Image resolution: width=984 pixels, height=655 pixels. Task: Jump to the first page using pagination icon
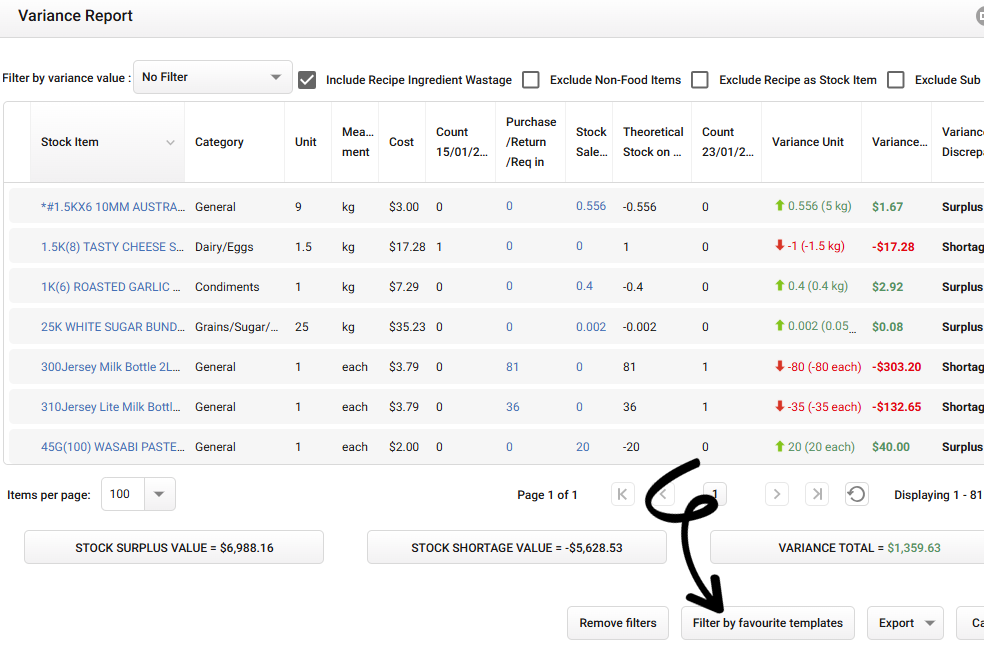click(x=622, y=494)
